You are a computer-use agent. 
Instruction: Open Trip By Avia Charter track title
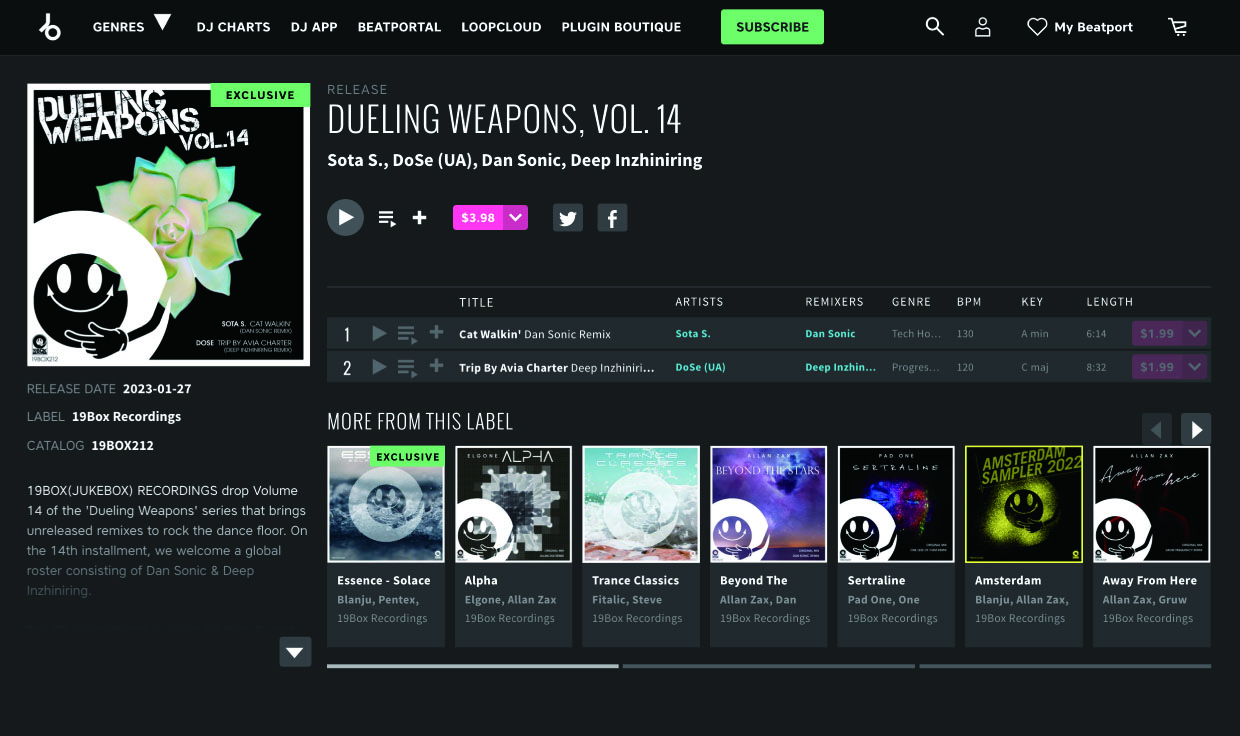(557, 368)
